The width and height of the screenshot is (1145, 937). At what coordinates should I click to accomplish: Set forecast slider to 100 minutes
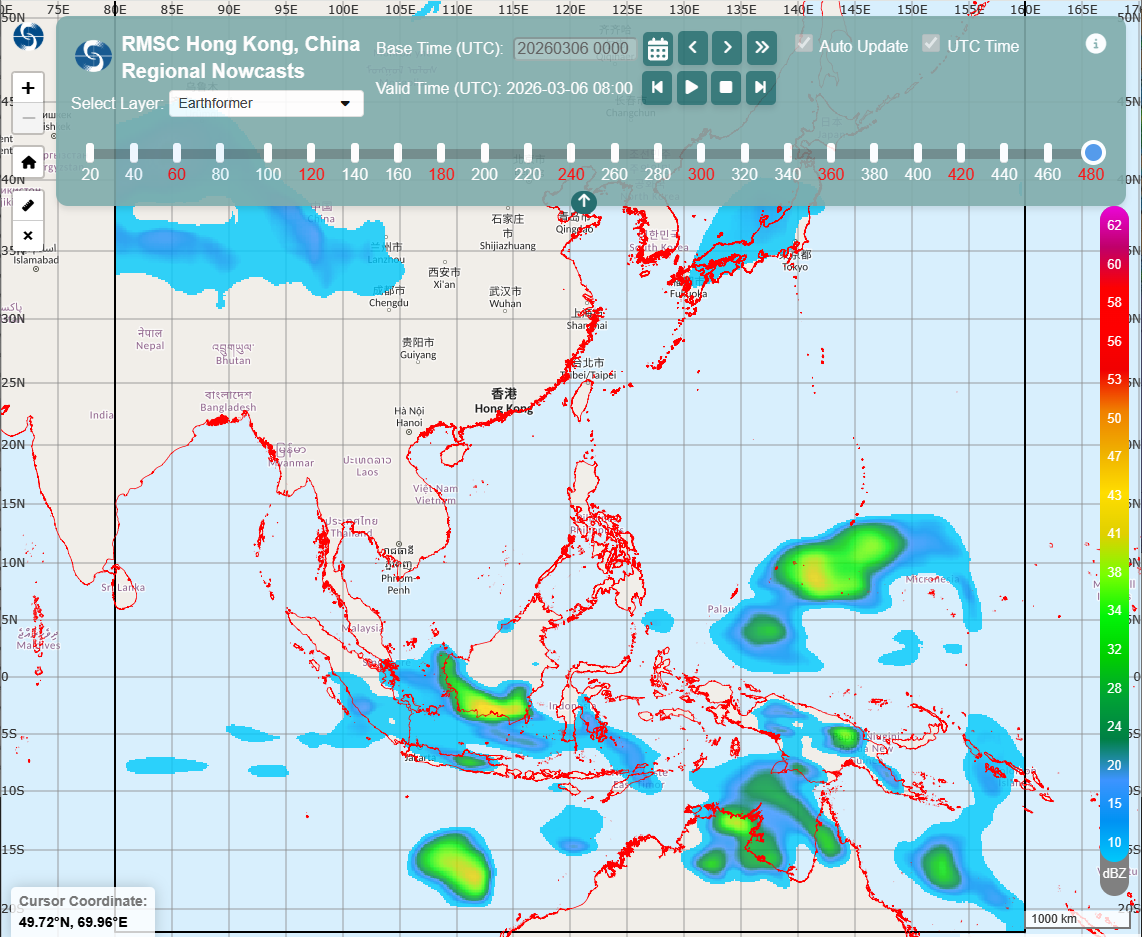(268, 153)
